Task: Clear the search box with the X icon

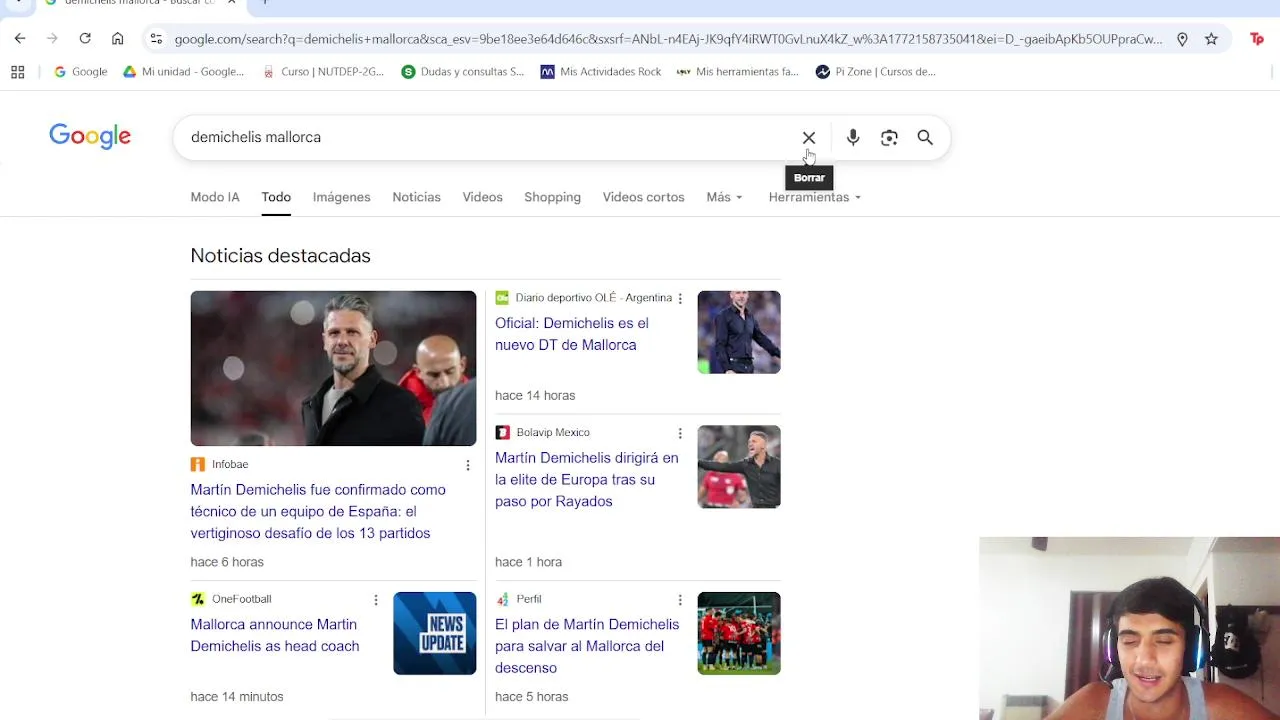Action: point(809,137)
